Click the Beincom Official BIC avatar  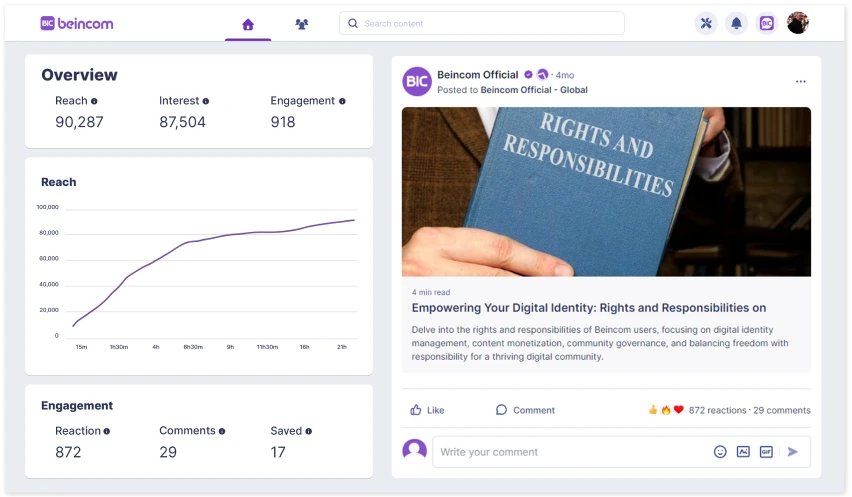point(417,81)
